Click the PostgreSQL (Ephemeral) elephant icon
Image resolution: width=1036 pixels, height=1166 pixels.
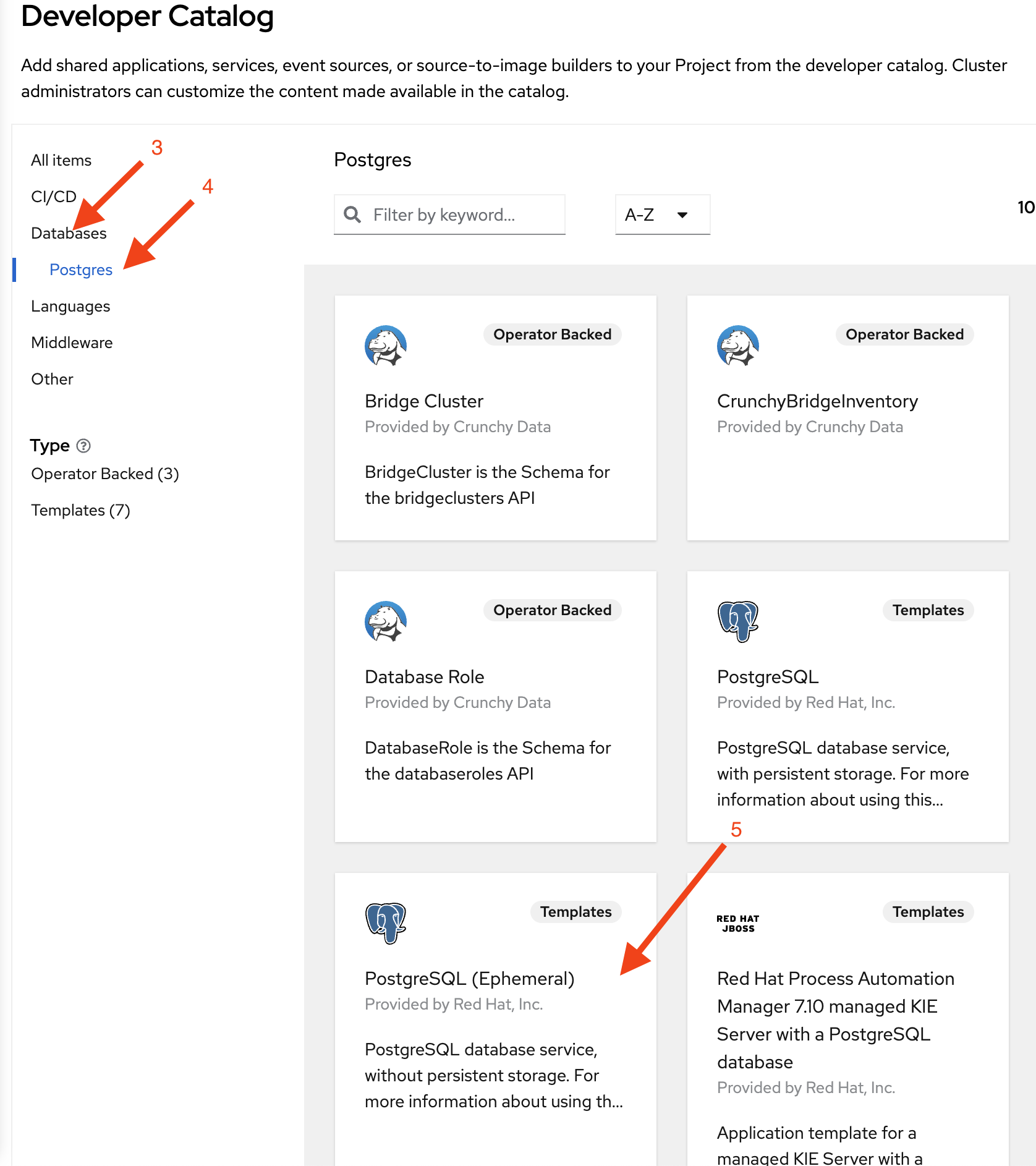(x=385, y=923)
